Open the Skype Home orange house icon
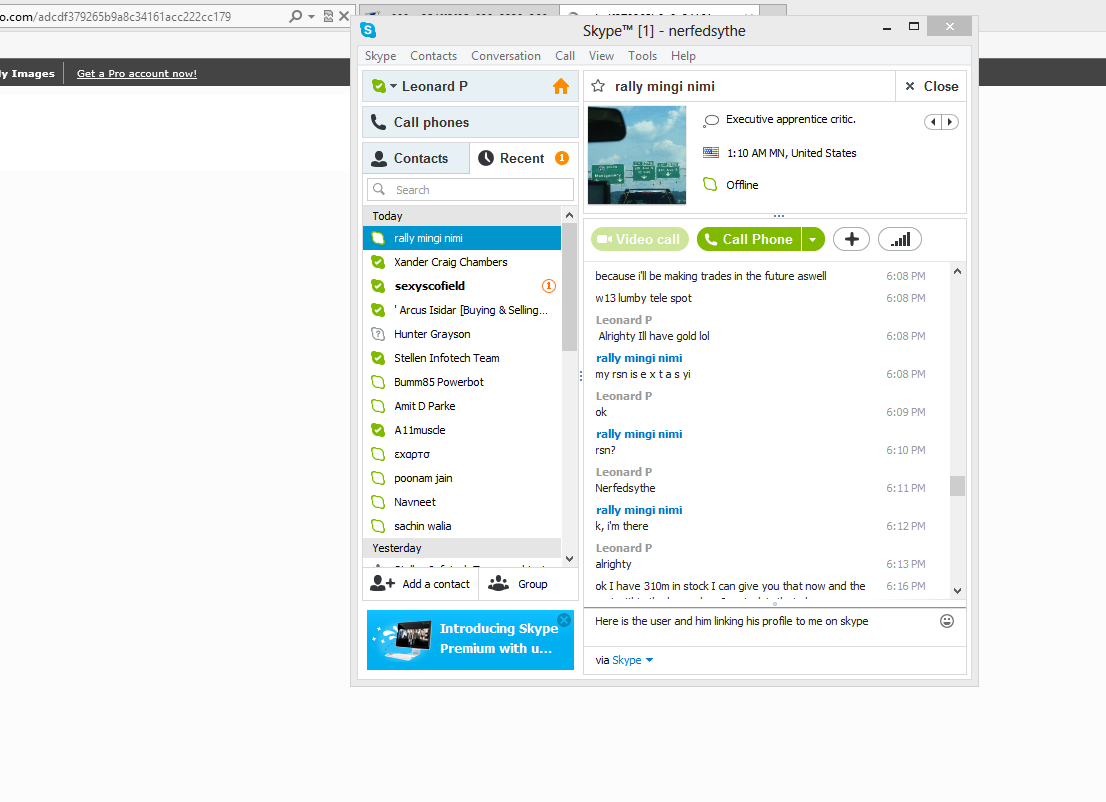The image size is (1106, 802). click(561, 86)
